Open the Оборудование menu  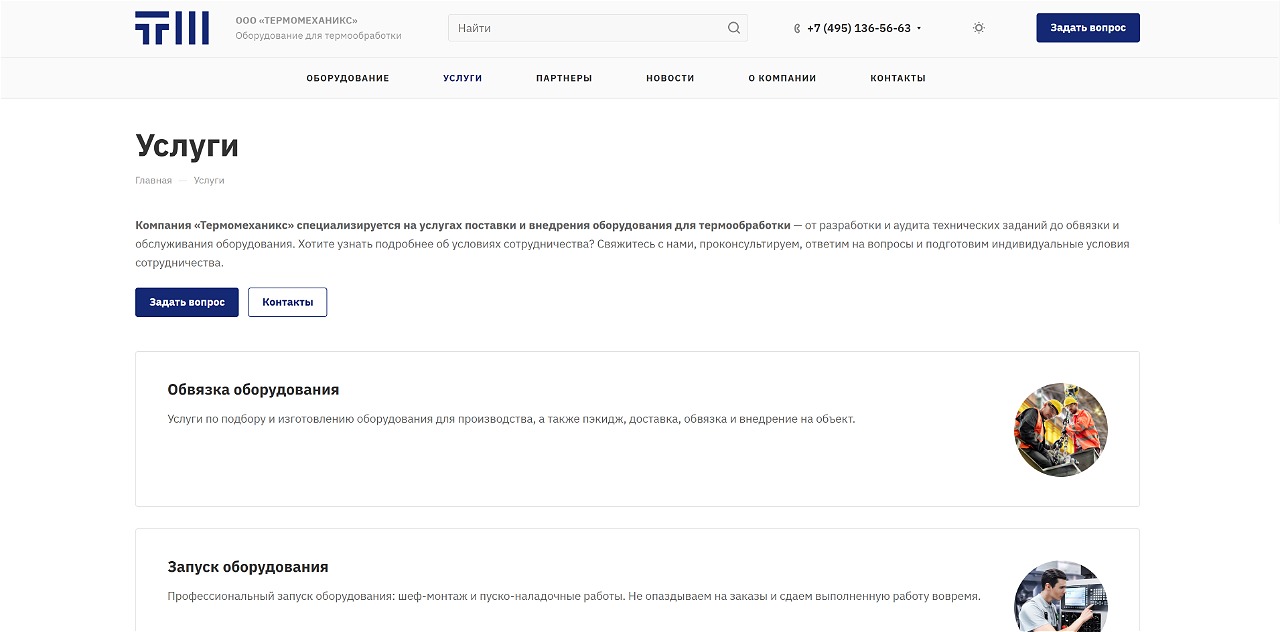pyautogui.click(x=348, y=78)
